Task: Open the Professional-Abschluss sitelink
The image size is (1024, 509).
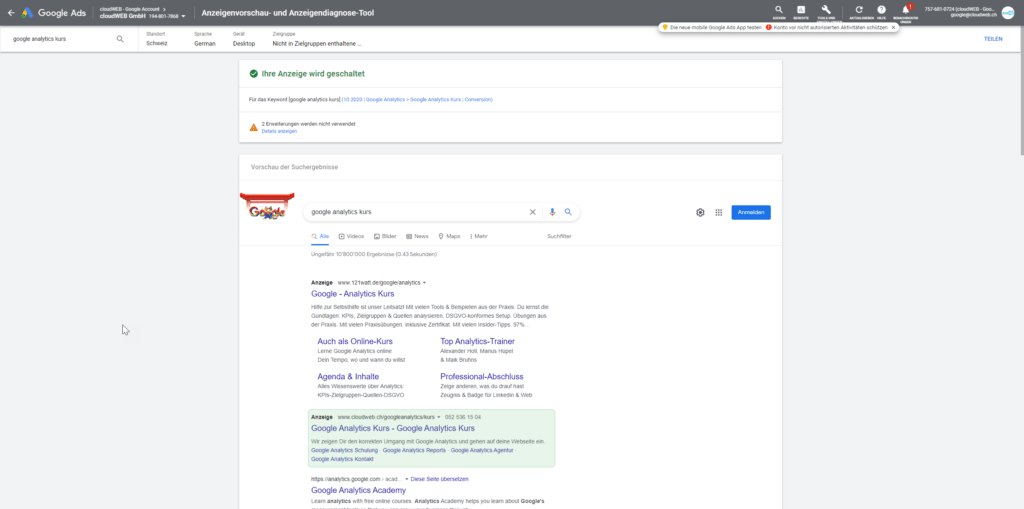Action: tap(481, 376)
